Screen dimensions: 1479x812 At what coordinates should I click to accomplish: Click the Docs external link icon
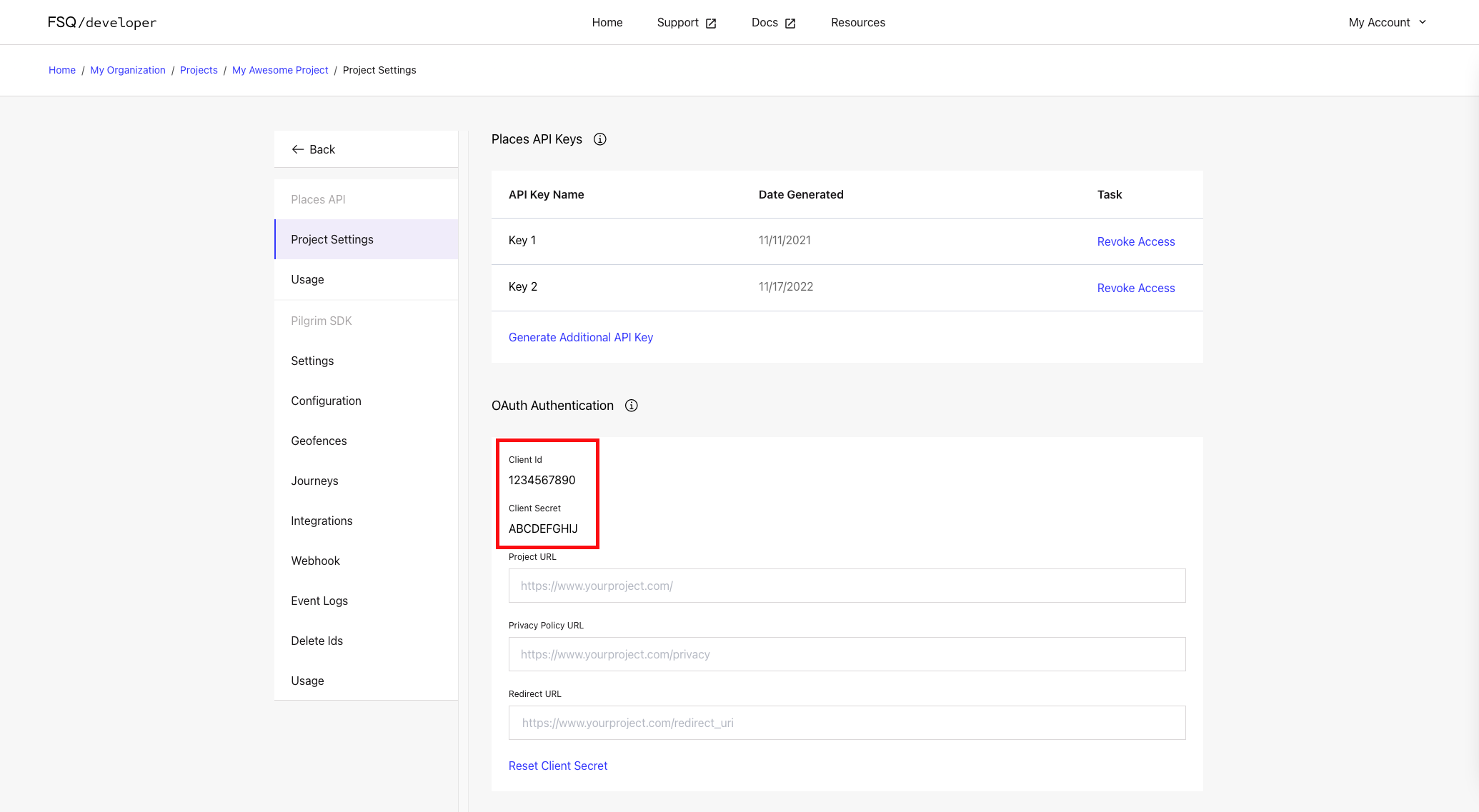(790, 24)
